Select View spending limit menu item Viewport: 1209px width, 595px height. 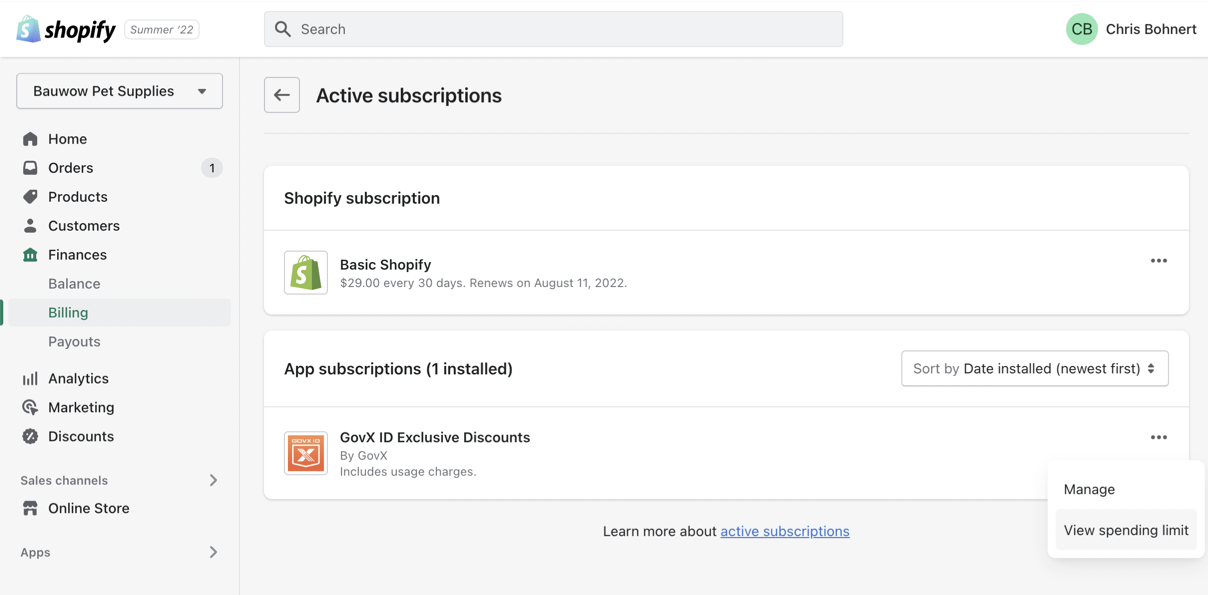pos(1126,531)
